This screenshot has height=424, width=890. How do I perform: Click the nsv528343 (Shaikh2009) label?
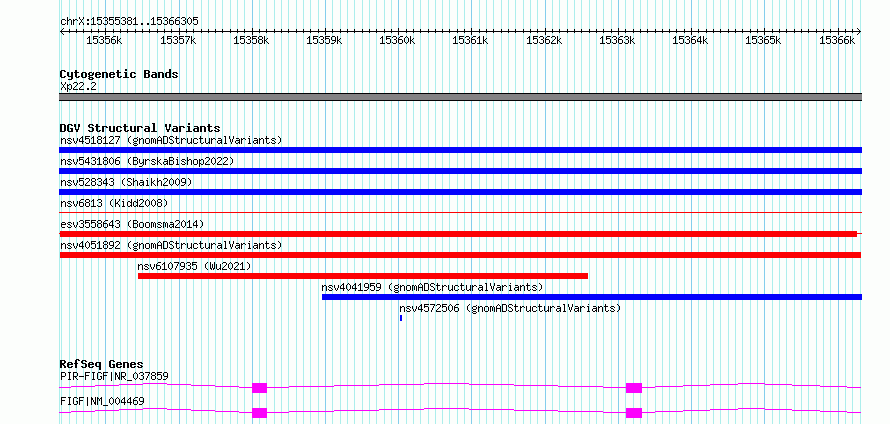[x=126, y=182]
